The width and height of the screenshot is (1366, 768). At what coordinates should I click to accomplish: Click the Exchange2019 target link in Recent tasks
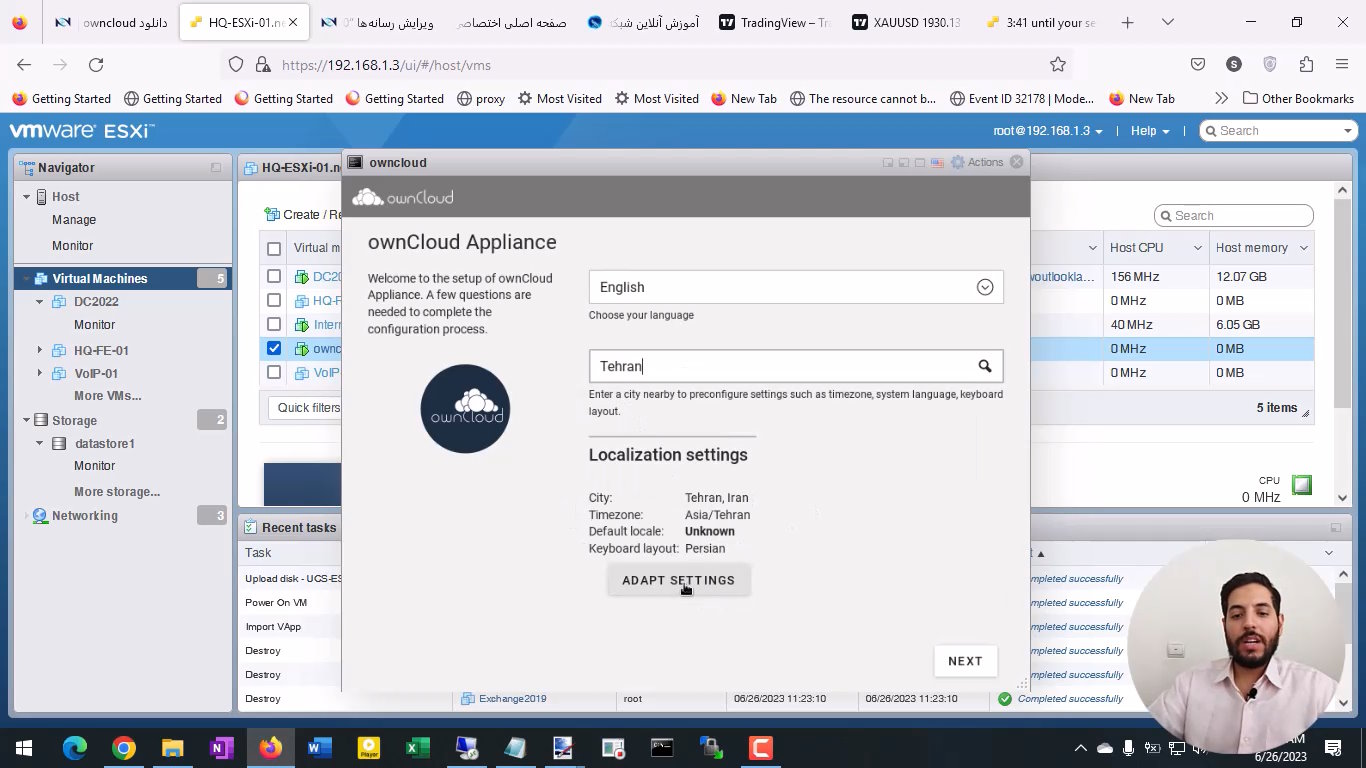tap(512, 698)
